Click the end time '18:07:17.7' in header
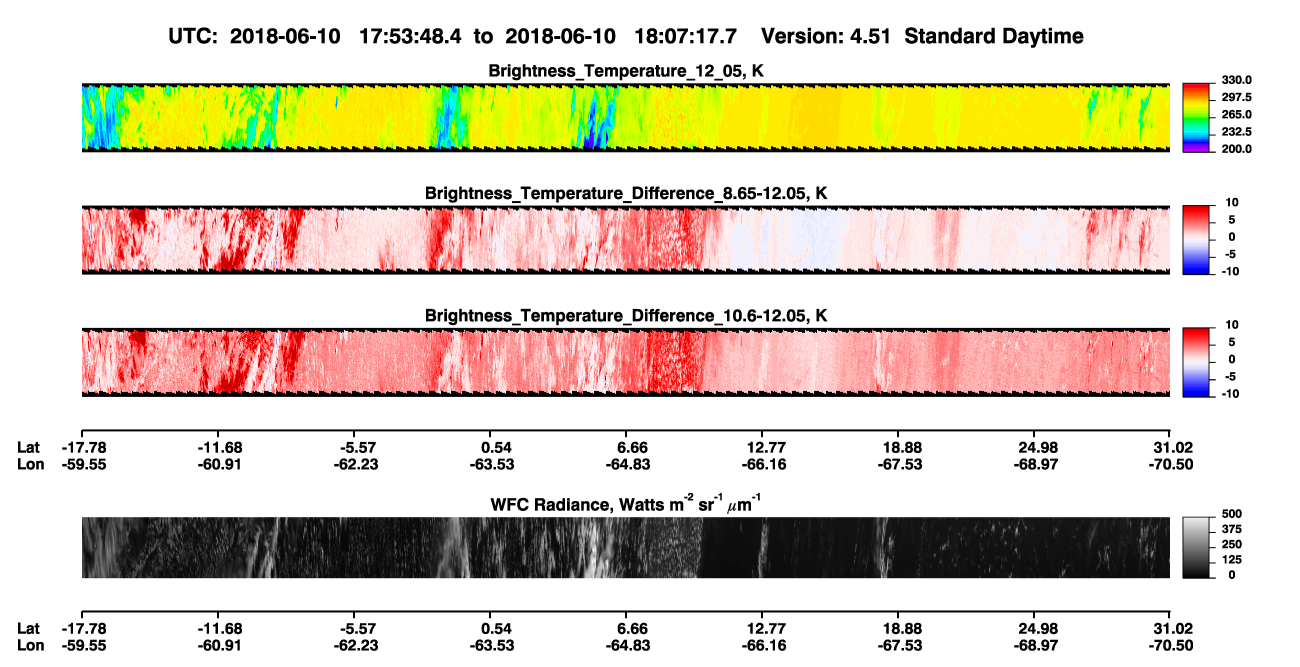 pos(687,37)
